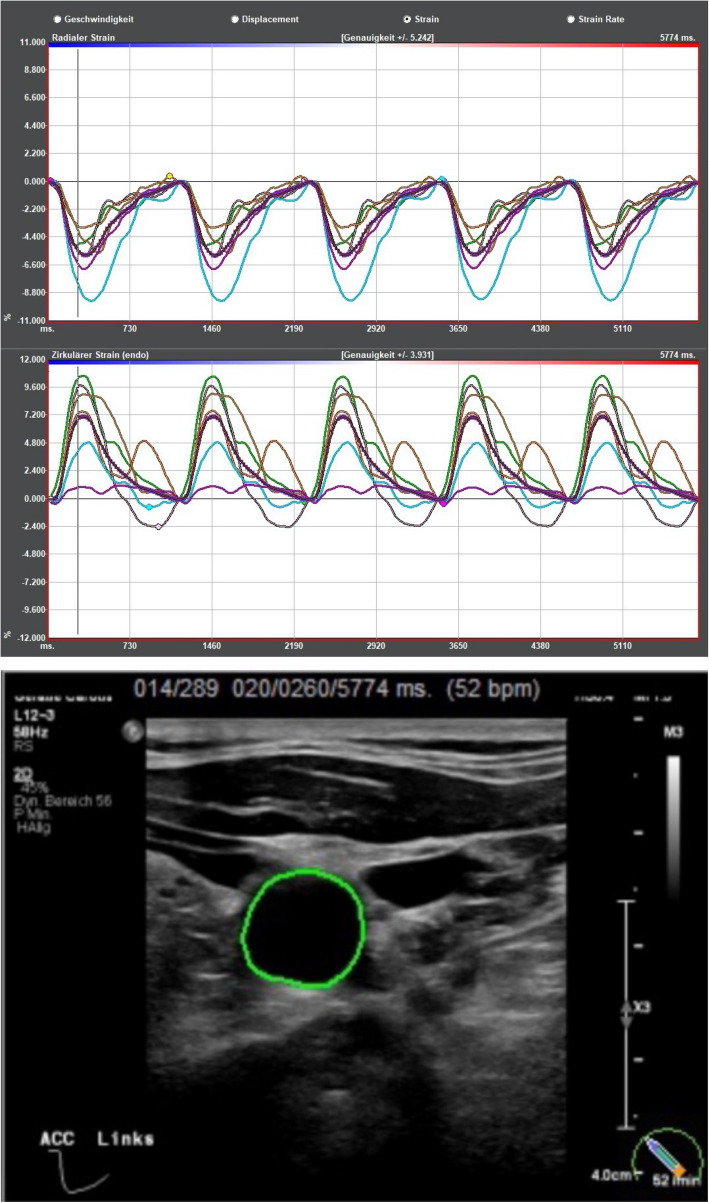The image size is (709, 1203).
Task: Select the Strain radio button
Action: coord(407,19)
